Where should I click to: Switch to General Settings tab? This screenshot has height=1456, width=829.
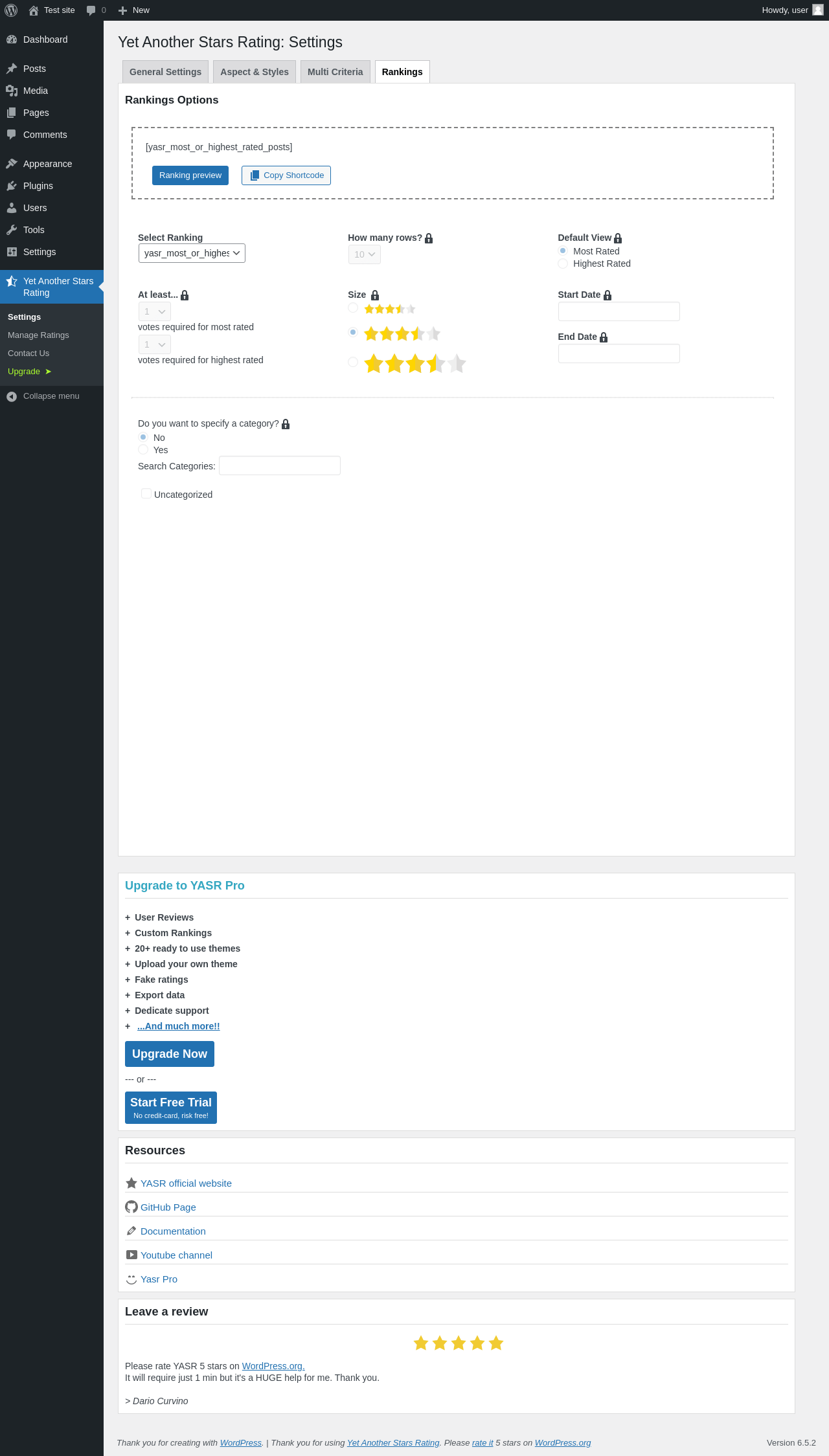[x=165, y=72]
